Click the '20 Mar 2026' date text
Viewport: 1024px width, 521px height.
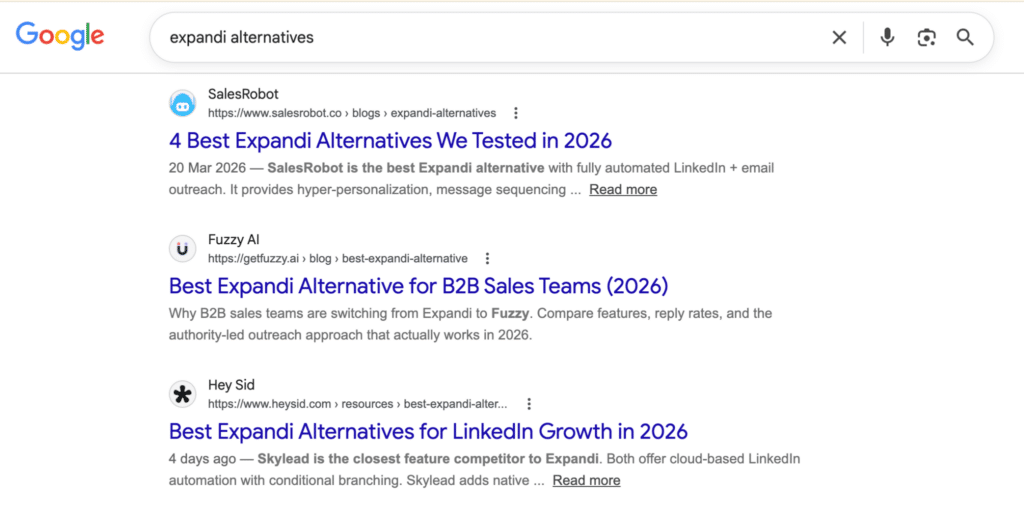(207, 168)
